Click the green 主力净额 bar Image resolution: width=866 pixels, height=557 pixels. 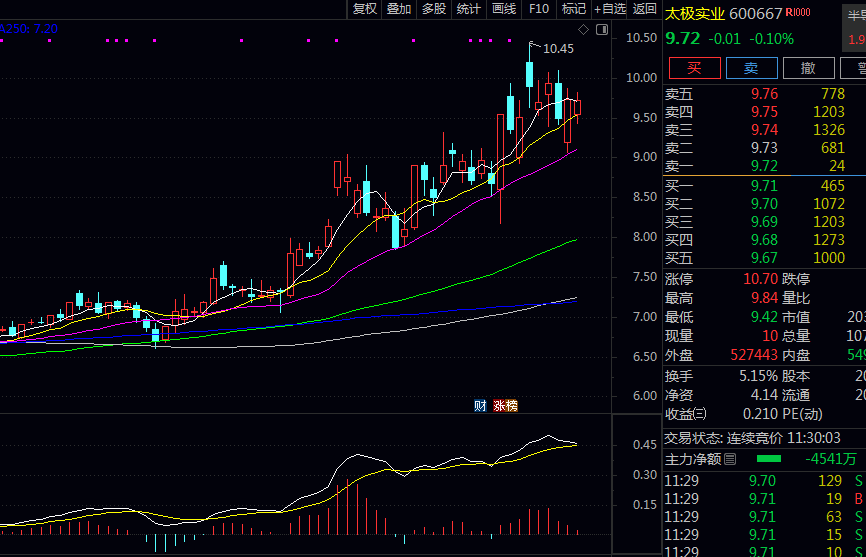(768, 459)
